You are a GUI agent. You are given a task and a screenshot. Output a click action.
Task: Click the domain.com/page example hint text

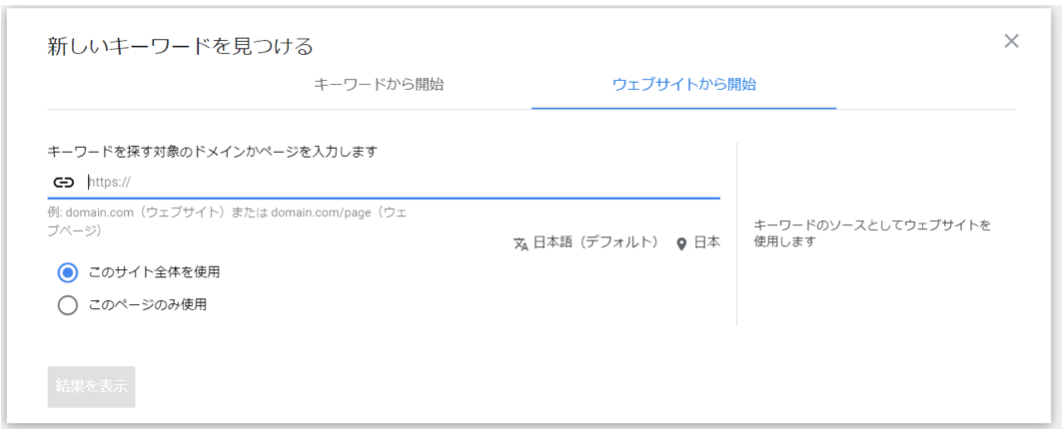[312, 213]
